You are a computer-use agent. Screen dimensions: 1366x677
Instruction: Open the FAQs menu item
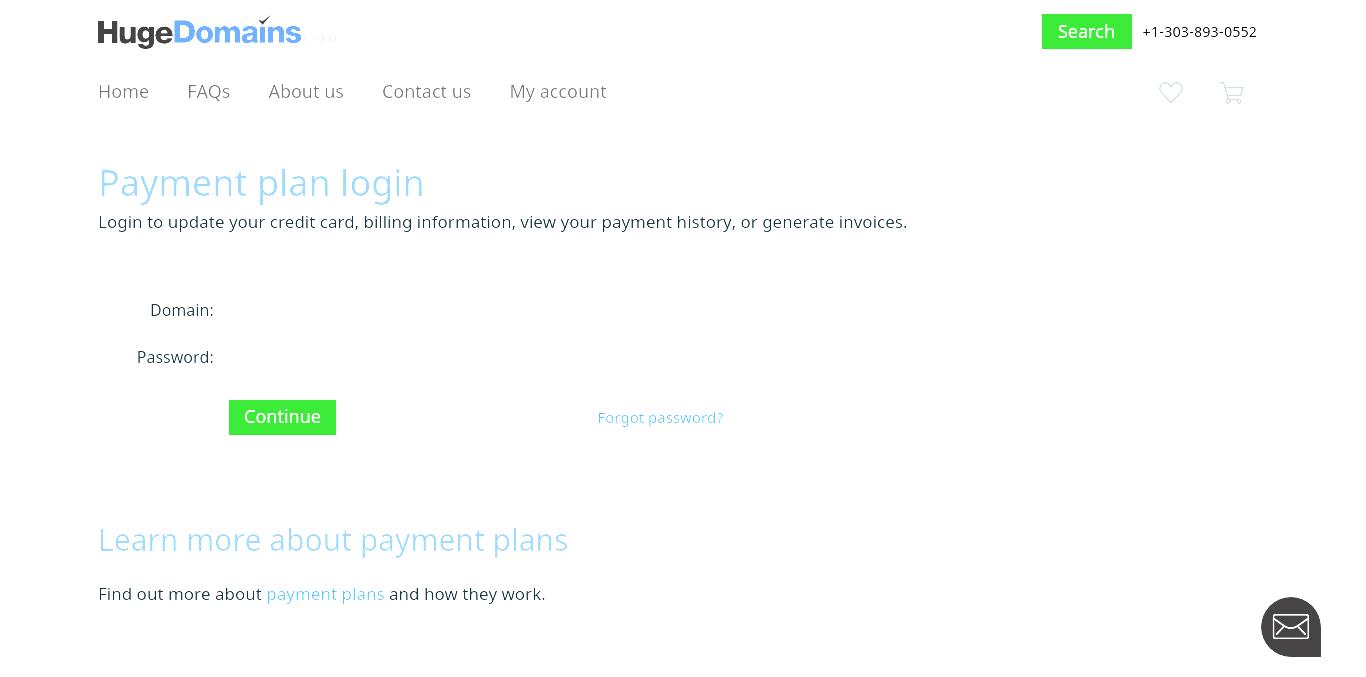208,91
